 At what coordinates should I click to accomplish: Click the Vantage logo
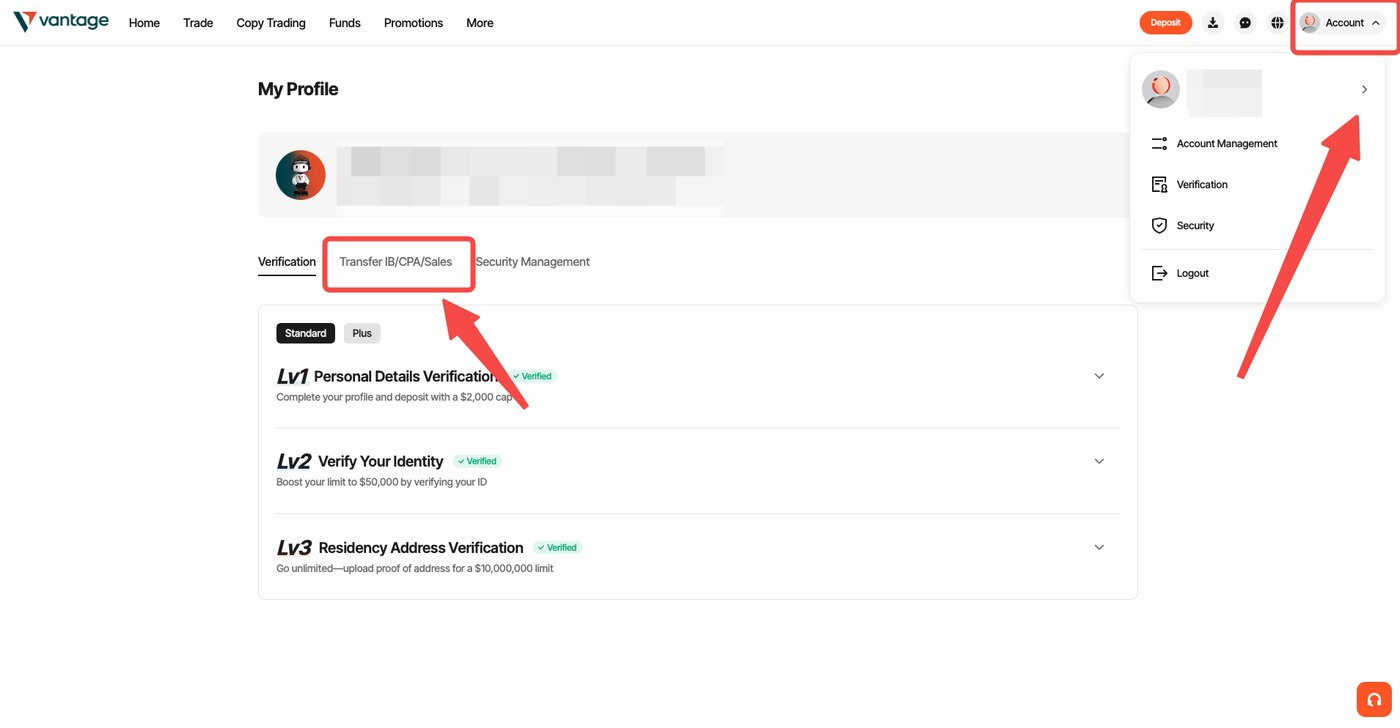[61, 22]
